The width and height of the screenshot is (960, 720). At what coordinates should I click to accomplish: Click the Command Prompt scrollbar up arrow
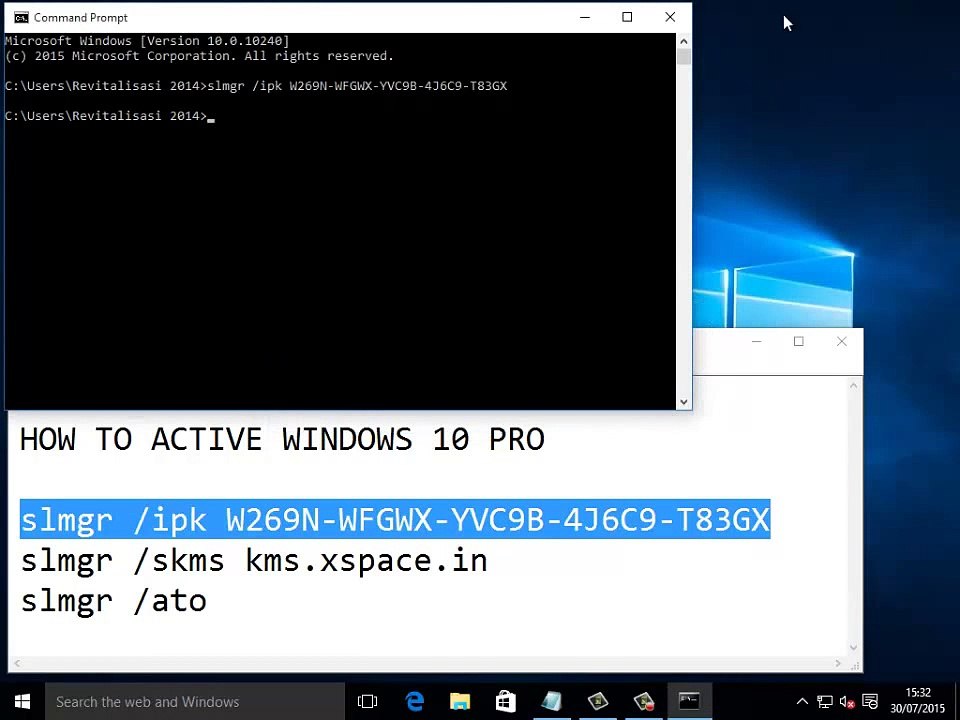pos(684,42)
